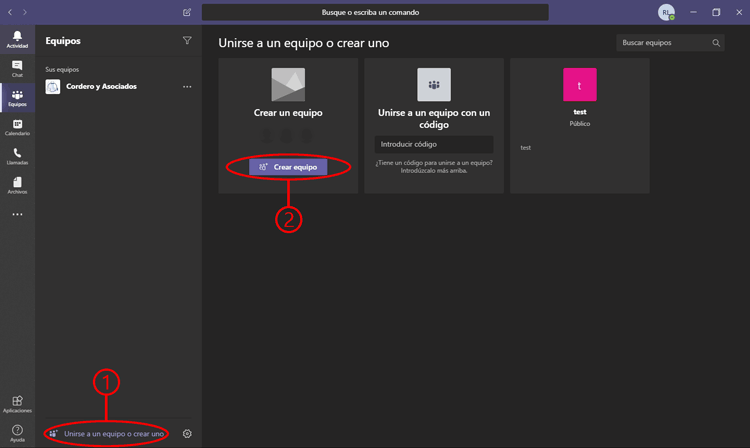
Task: Go forward with the right arrow
Action: click(25, 12)
